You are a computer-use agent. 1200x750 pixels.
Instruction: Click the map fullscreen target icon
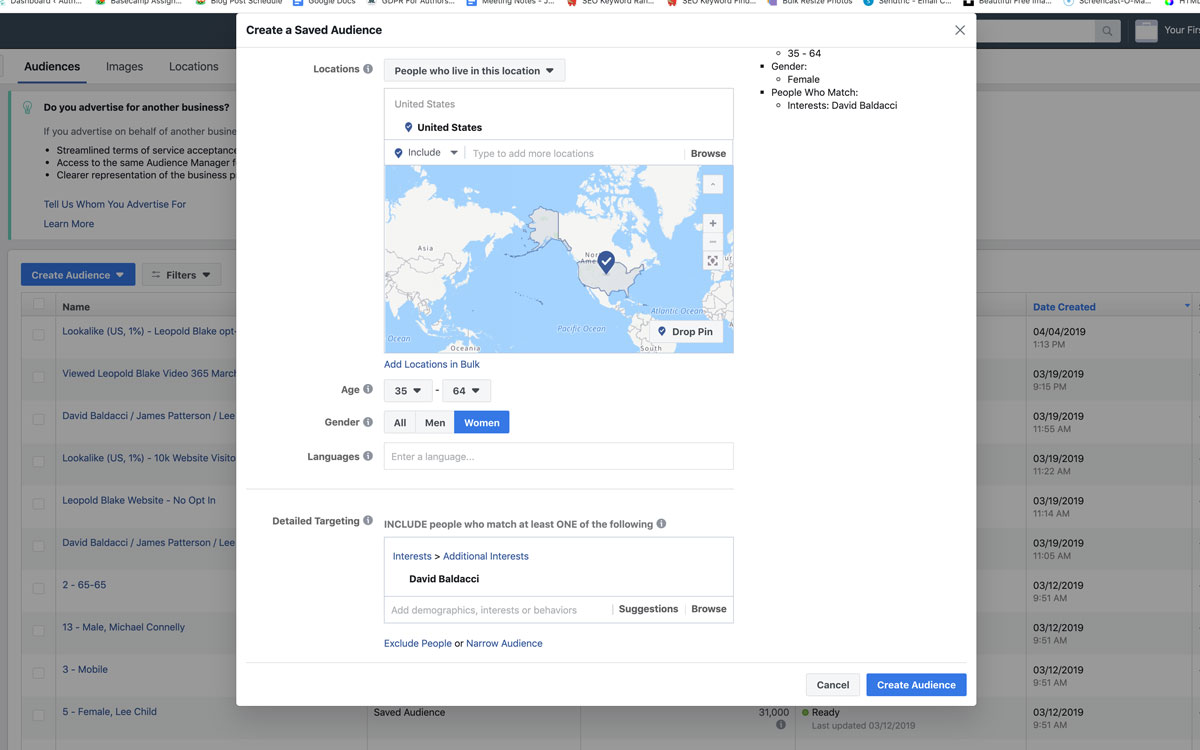point(712,261)
